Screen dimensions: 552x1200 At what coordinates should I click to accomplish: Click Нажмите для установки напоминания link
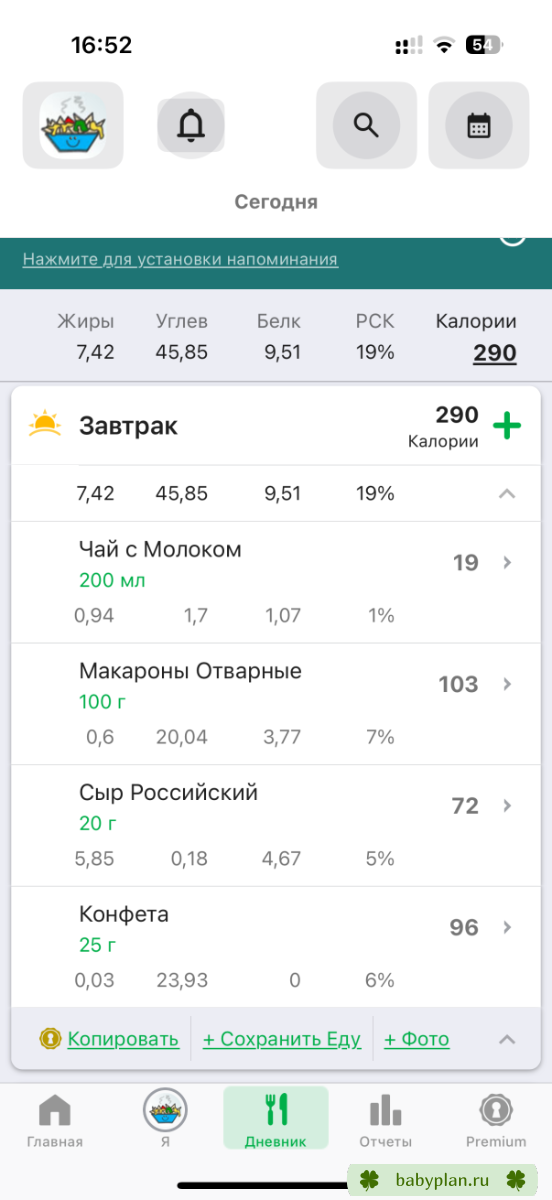(x=180, y=259)
